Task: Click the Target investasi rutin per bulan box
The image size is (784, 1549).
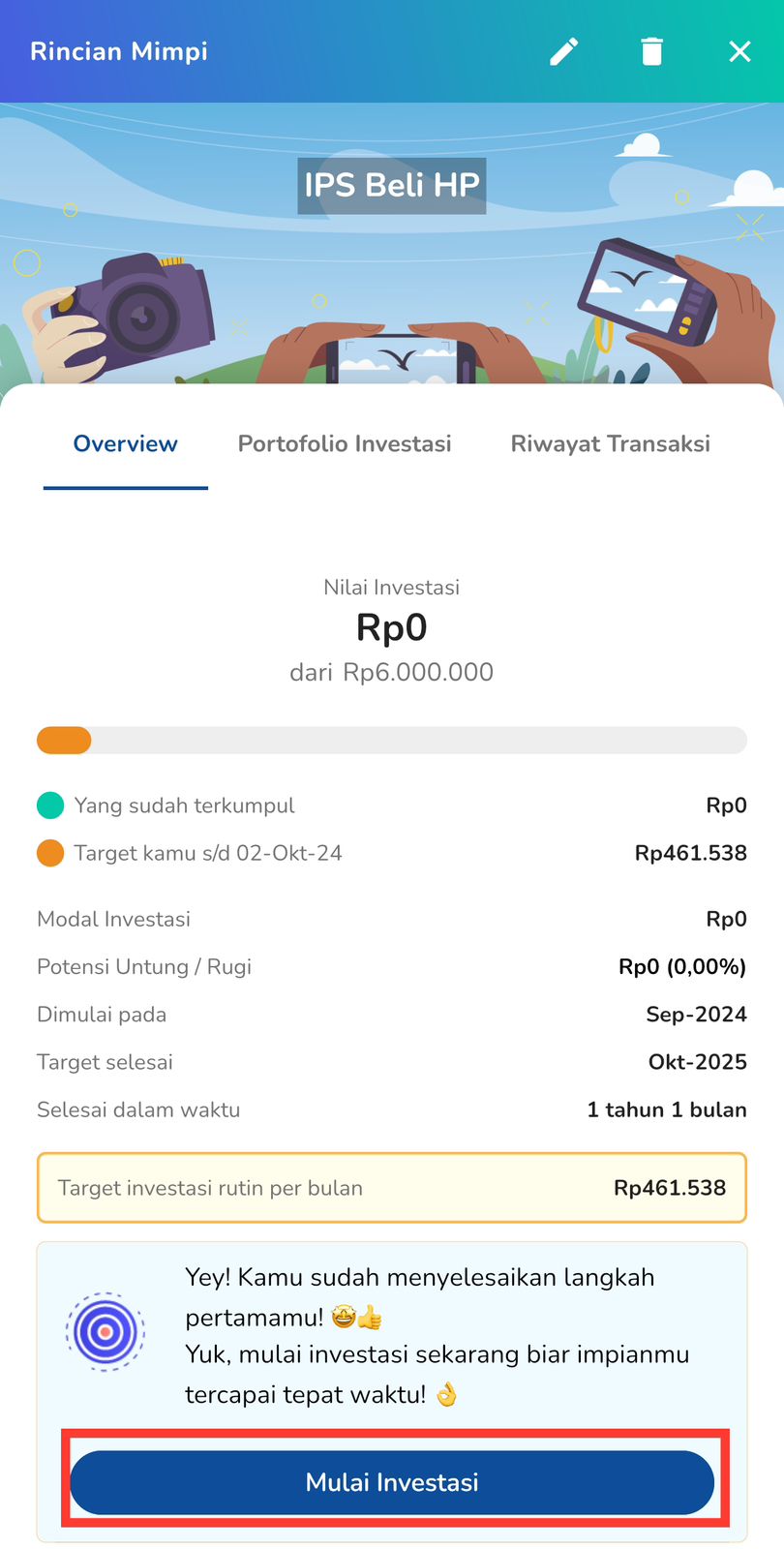Action: coord(392,1188)
